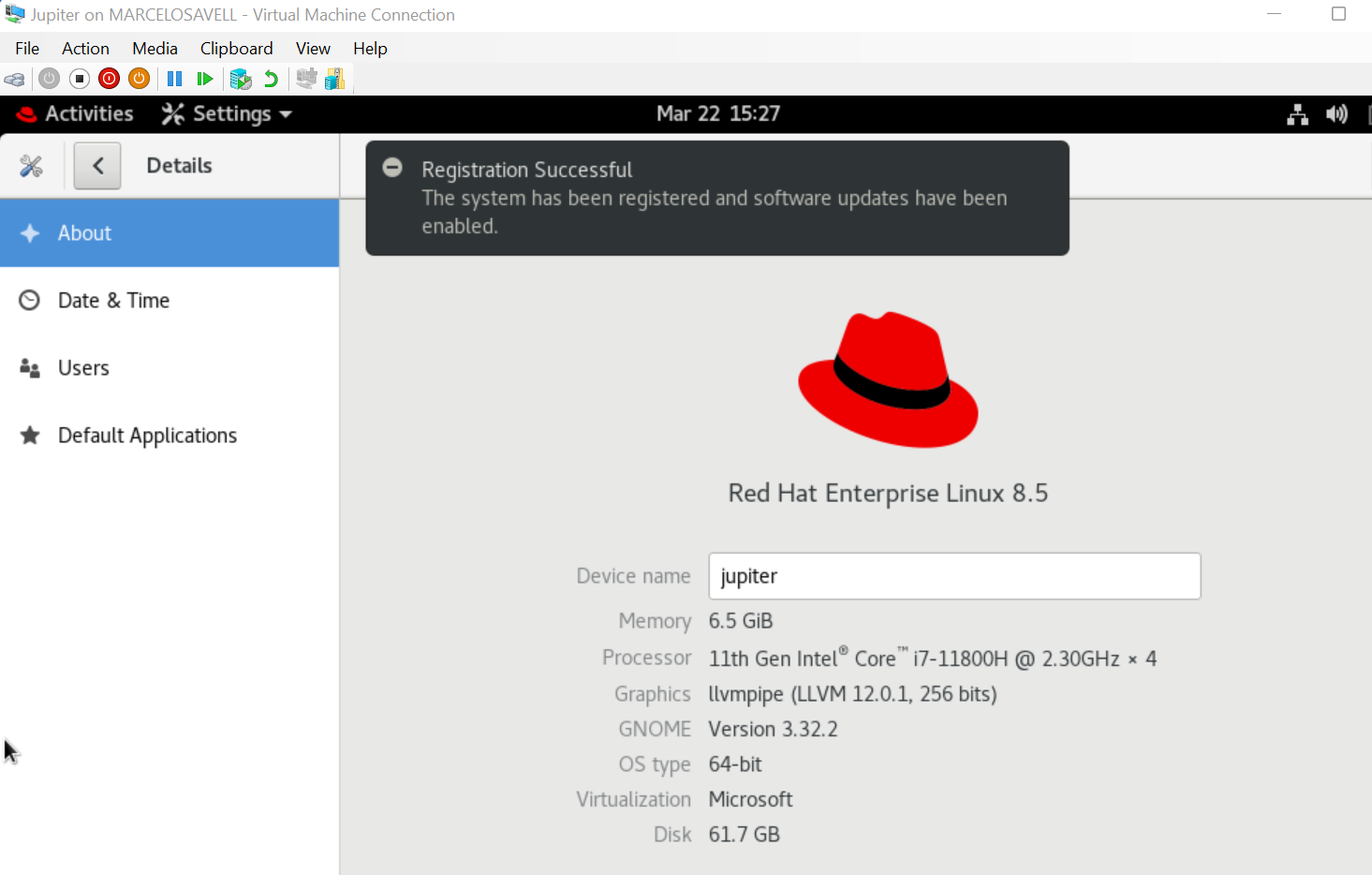Pause the virtual machine

click(x=174, y=80)
